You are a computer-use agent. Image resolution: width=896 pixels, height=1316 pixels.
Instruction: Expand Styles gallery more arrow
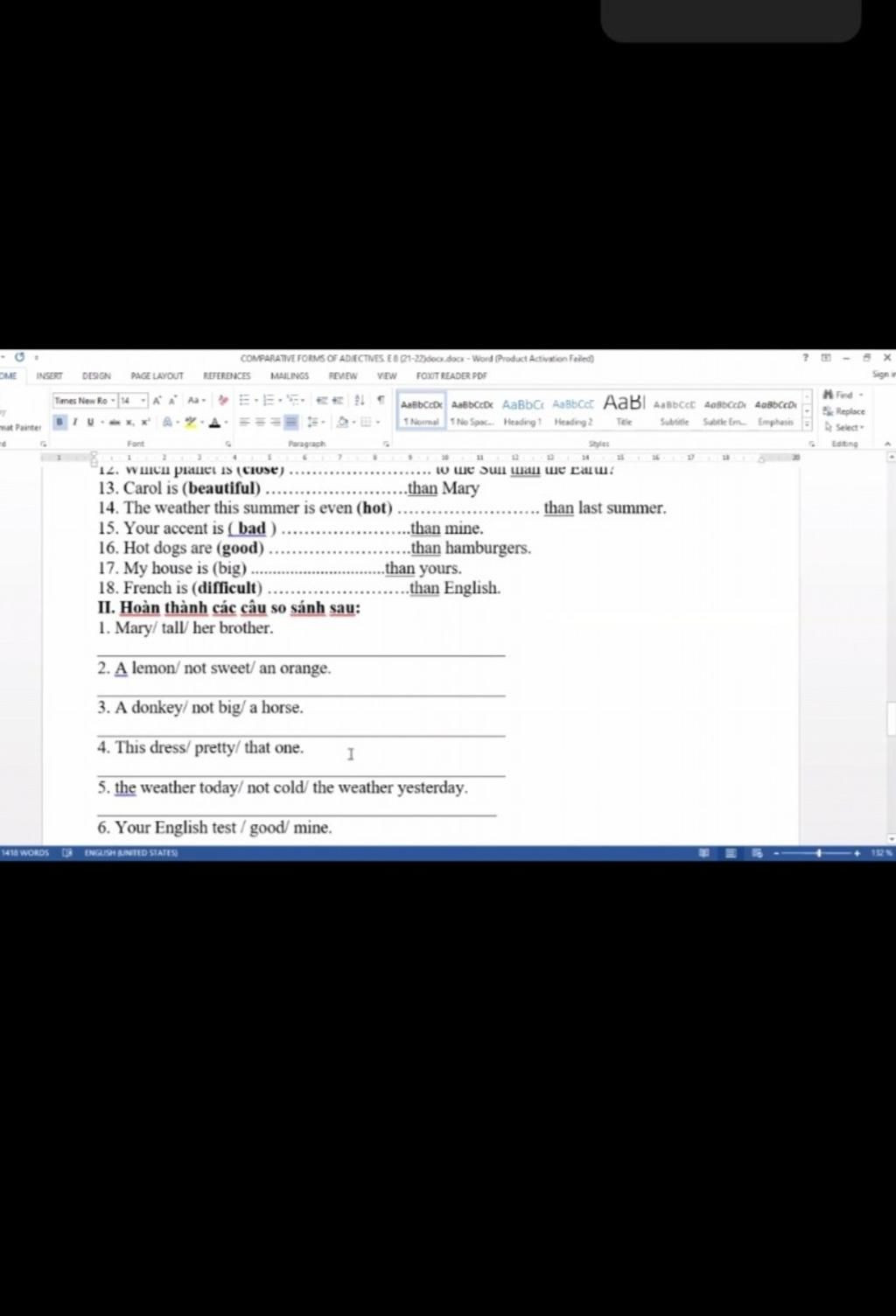click(x=807, y=423)
